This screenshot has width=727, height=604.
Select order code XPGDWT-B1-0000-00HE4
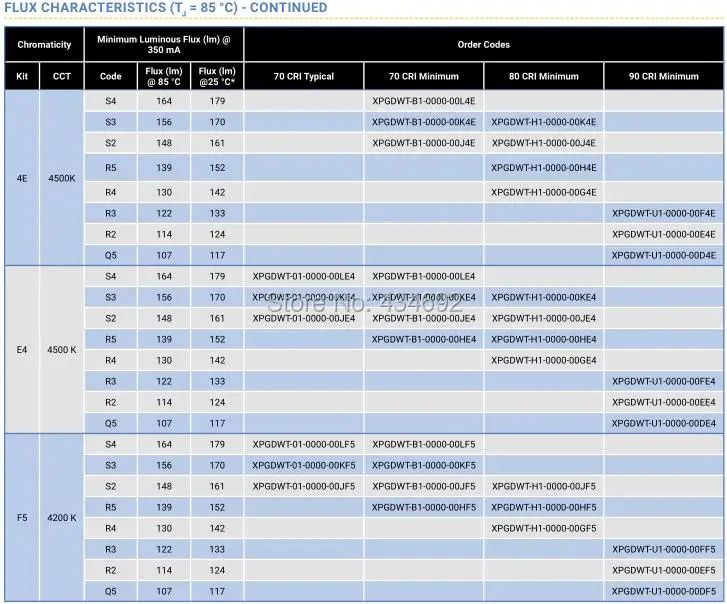tap(423, 339)
